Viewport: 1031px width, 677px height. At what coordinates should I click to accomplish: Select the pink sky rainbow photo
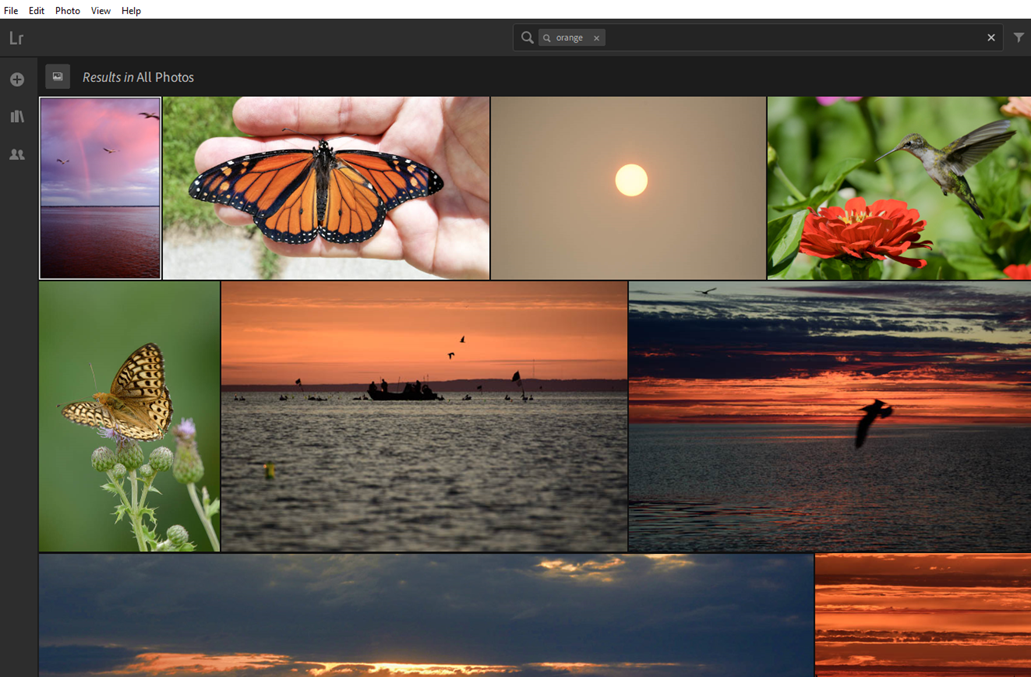point(100,188)
